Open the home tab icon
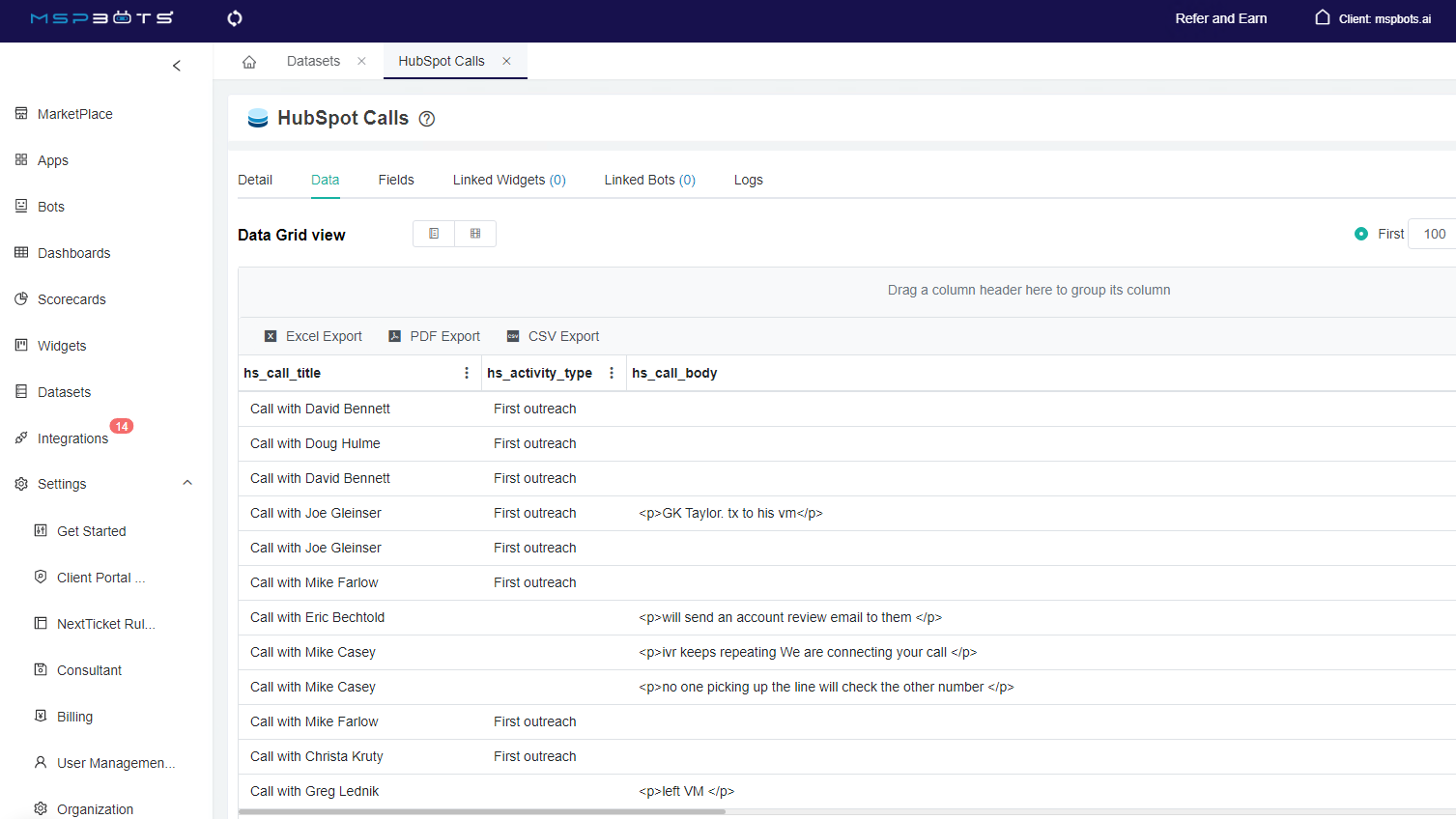Screen dimensions: 1456x819 [249, 62]
